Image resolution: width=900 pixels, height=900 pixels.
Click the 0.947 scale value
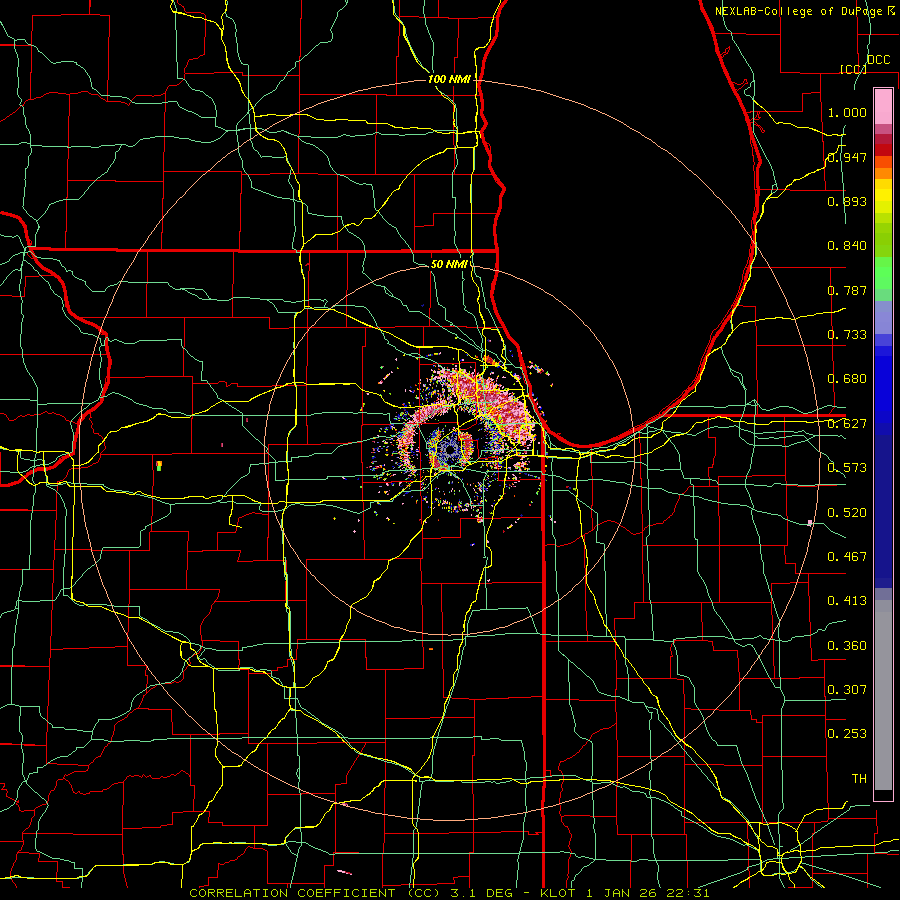point(847,157)
